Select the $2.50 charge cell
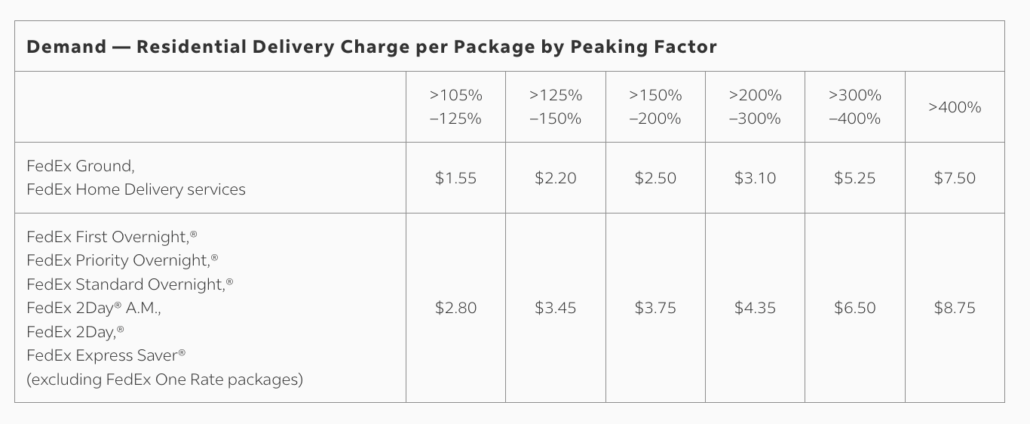 pyautogui.click(x=655, y=178)
